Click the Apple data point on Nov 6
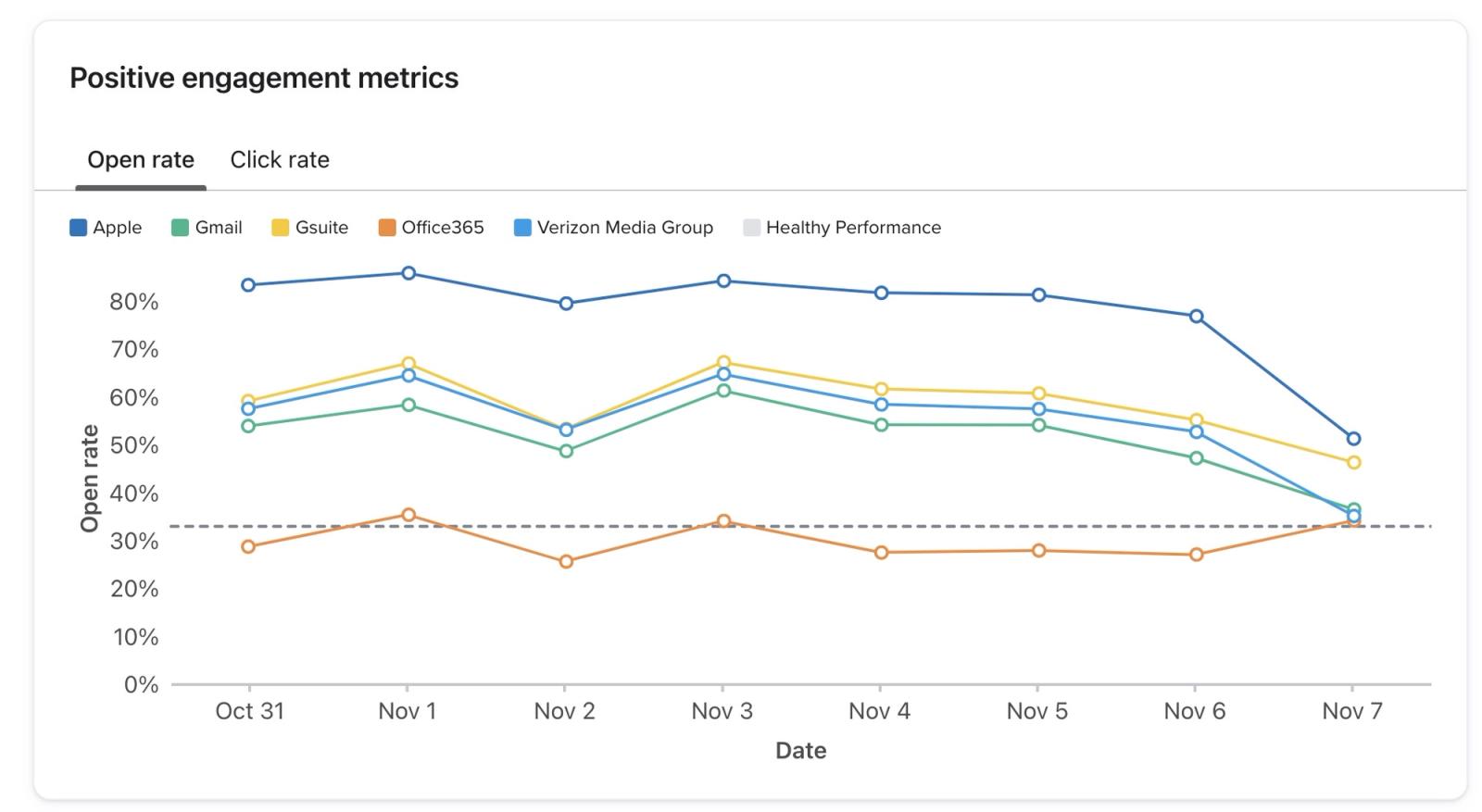Viewport: 1482px width, 812px height. click(1196, 317)
